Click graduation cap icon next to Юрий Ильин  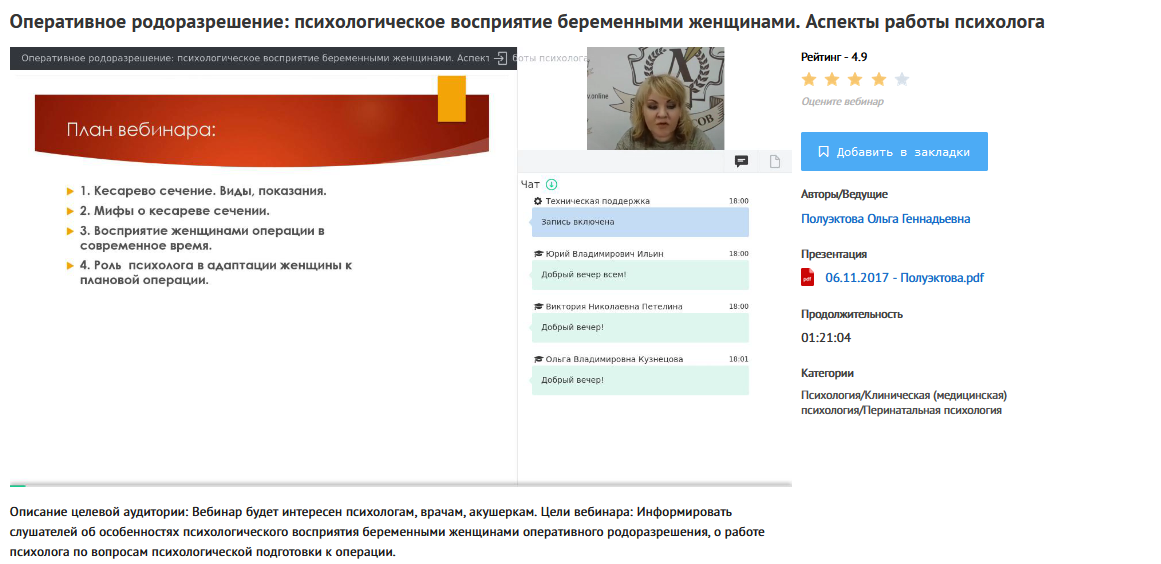[538, 254]
